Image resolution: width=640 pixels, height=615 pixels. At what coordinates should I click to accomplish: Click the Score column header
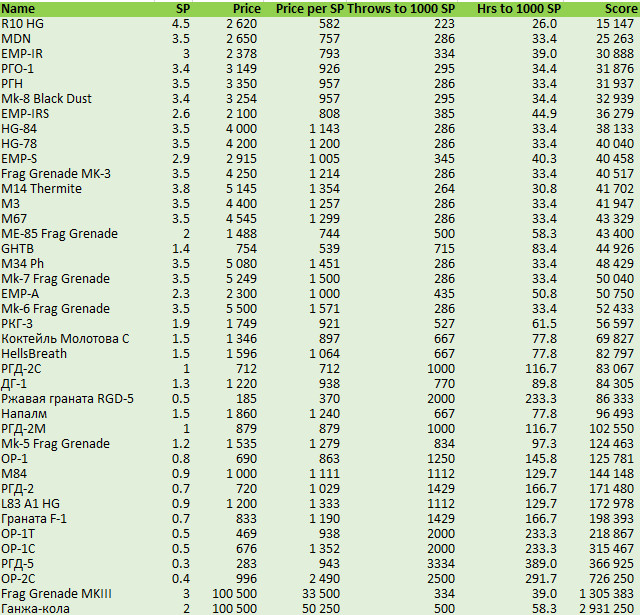(620, 9)
